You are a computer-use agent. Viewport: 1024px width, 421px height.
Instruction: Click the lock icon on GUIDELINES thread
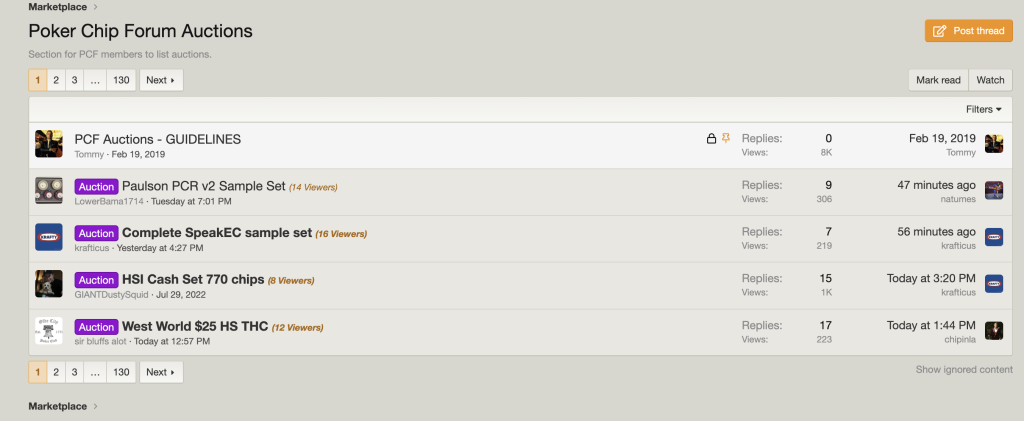coord(712,138)
